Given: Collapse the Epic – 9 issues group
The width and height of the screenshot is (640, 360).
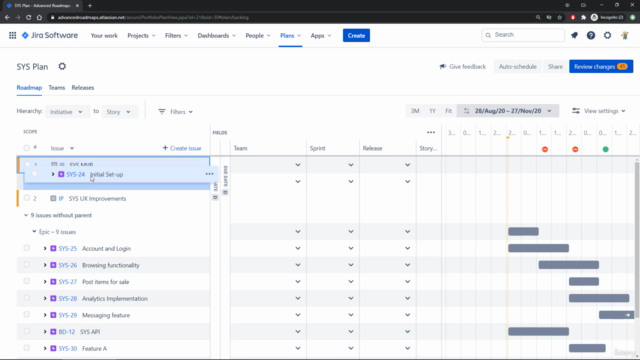Looking at the screenshot, I should pyautogui.click(x=34, y=232).
